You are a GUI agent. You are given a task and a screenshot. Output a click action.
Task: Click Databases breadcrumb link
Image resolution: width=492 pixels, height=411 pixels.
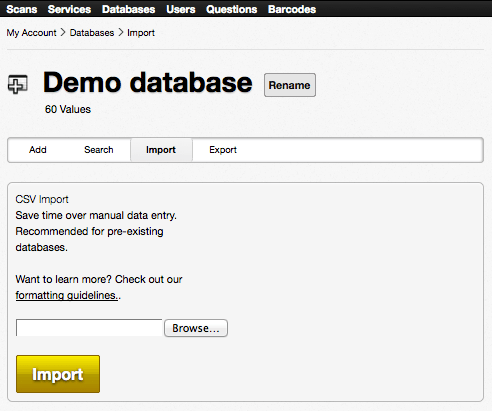click(x=92, y=33)
